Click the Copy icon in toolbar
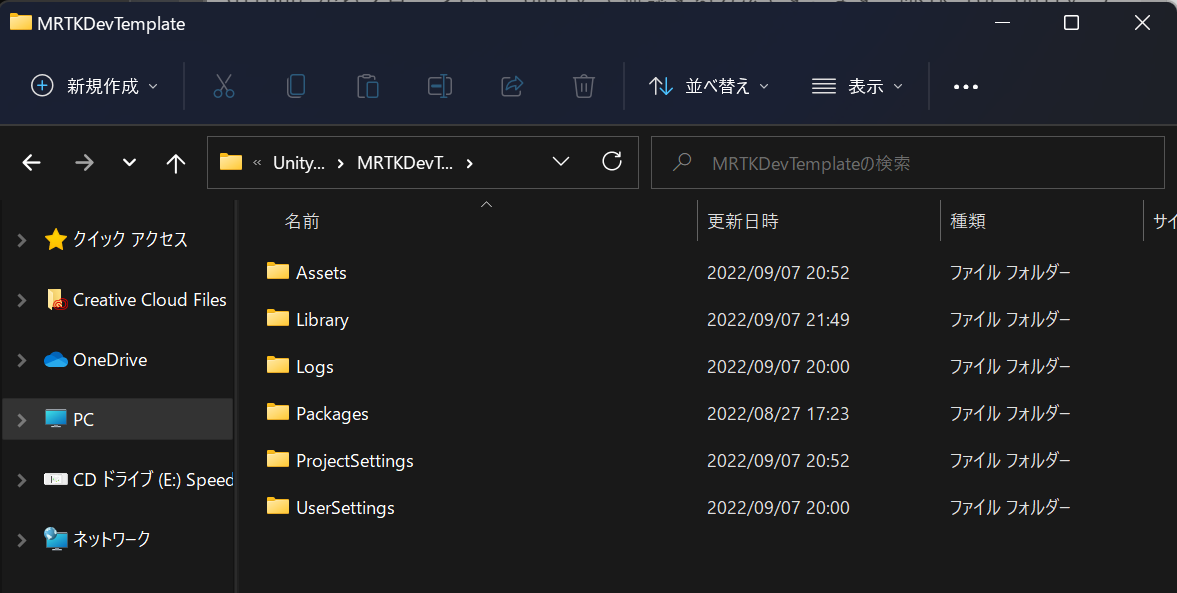Viewport: 1177px width, 593px height. (296, 86)
